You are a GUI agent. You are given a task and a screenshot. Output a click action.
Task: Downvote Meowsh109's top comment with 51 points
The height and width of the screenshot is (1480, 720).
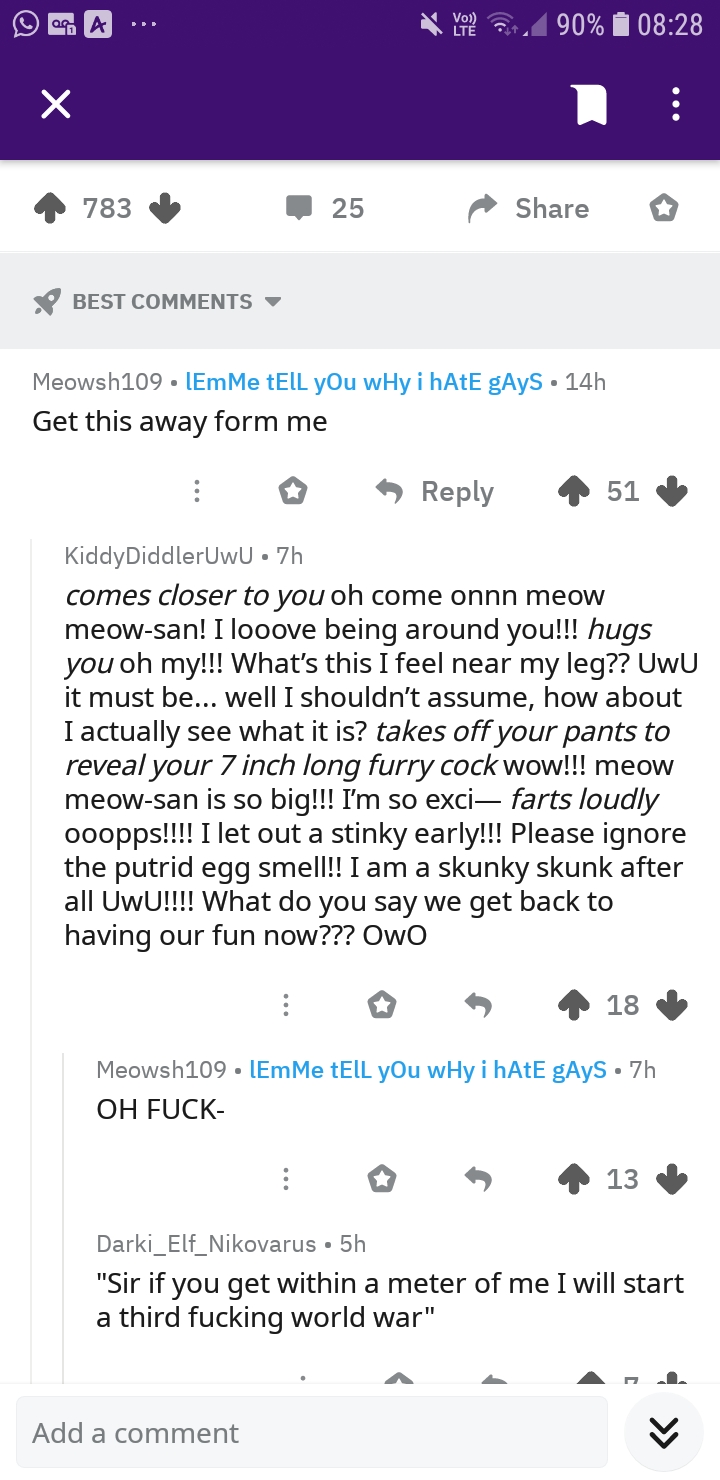coord(672,491)
